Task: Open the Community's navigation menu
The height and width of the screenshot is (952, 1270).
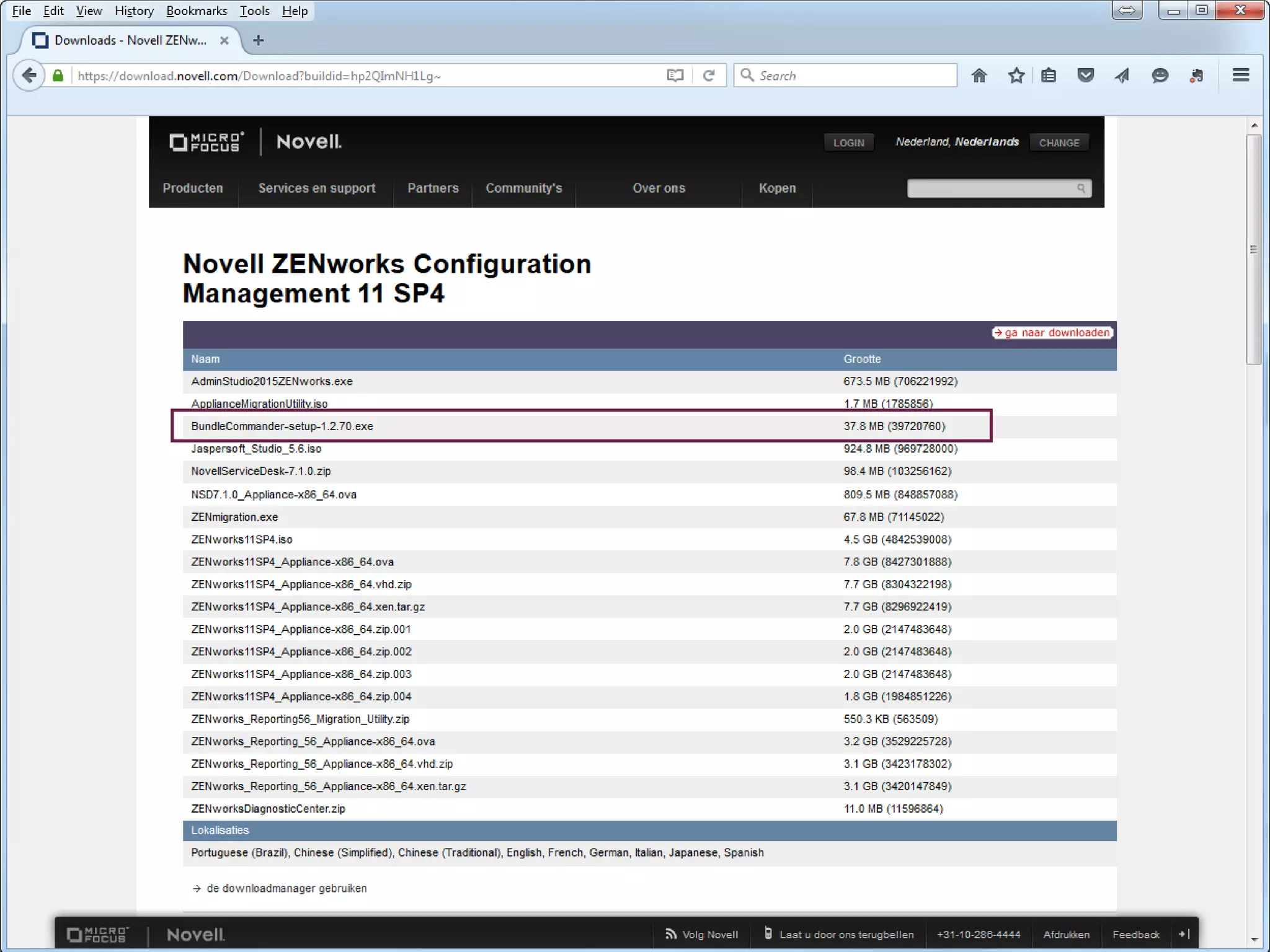Action: click(524, 188)
